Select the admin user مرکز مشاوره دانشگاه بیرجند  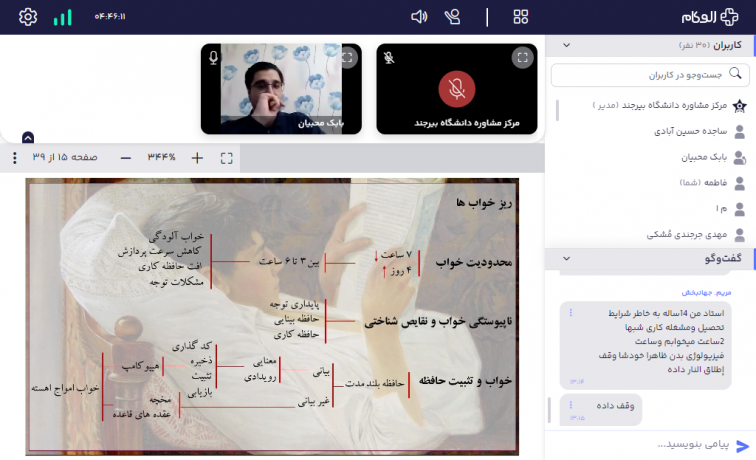(660, 105)
